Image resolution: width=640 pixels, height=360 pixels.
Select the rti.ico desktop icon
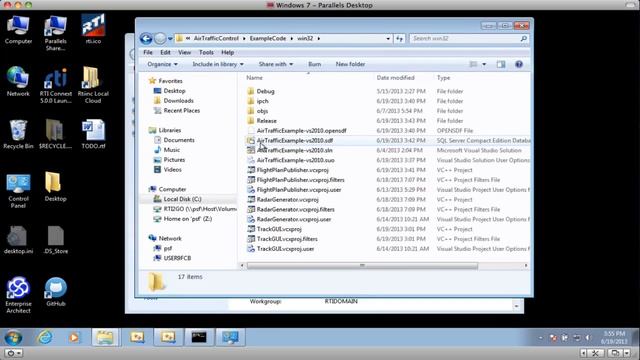[x=93, y=29]
